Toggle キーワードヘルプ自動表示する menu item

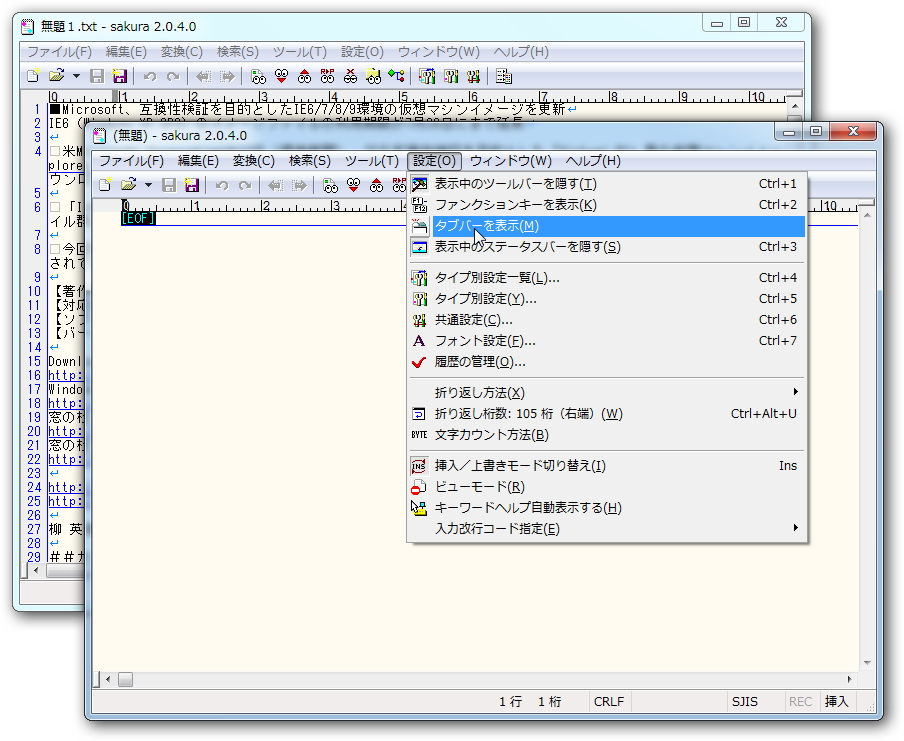pyautogui.click(x=607, y=507)
